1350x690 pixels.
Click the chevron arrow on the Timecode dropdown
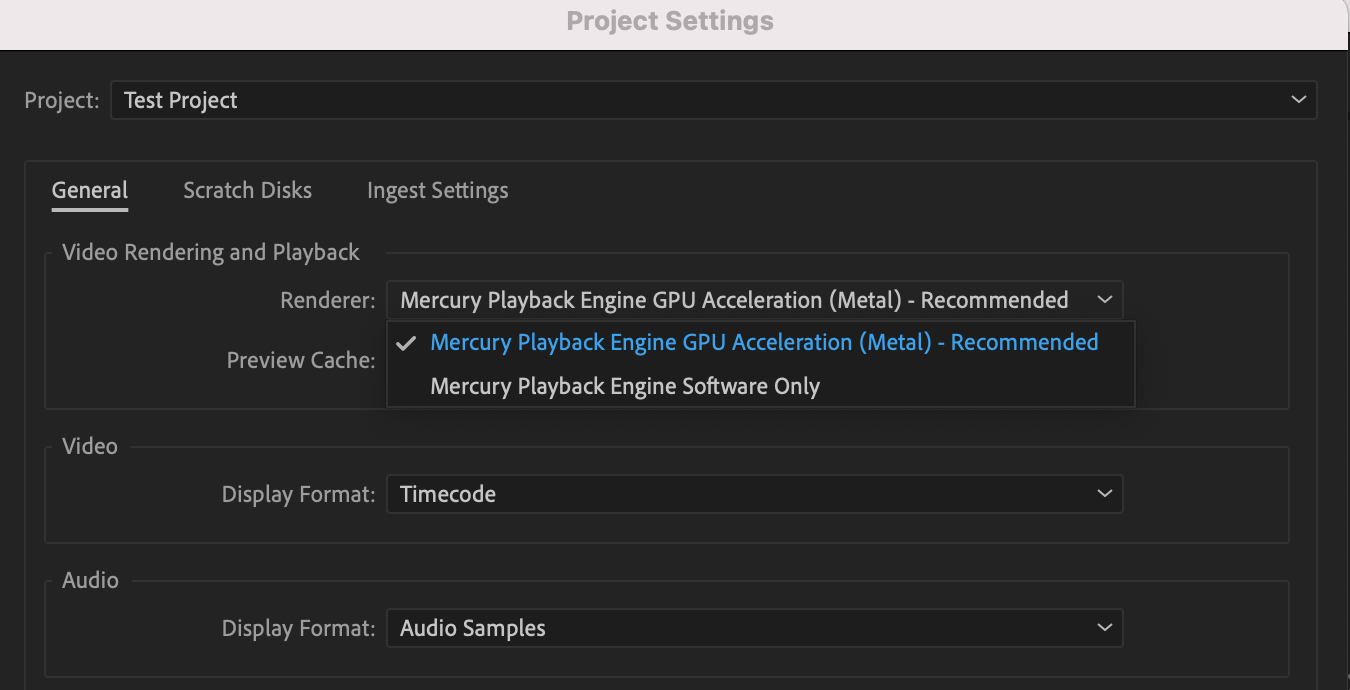coord(1104,494)
